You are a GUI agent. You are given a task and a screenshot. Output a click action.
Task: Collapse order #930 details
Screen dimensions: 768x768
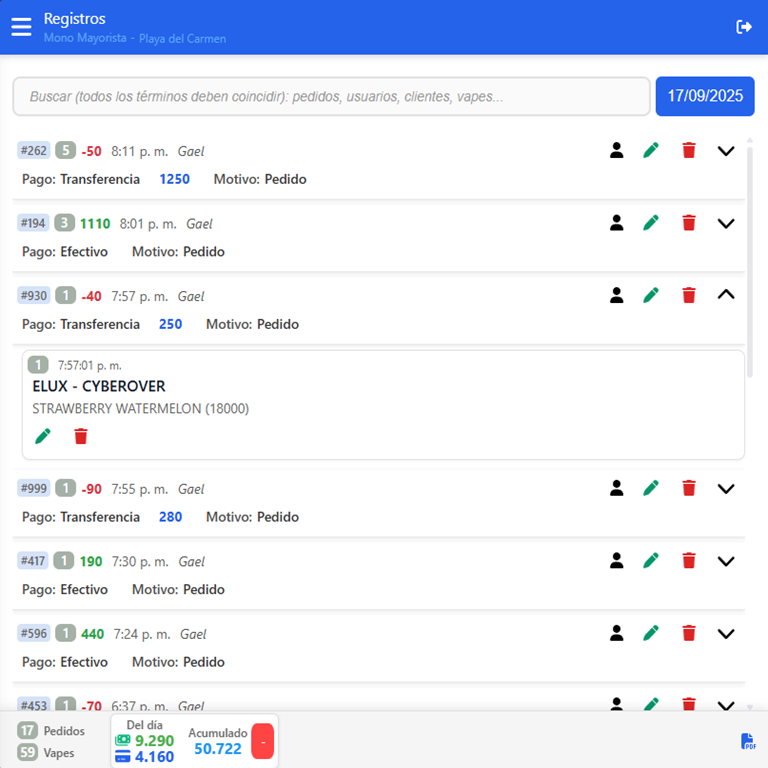[x=726, y=295]
